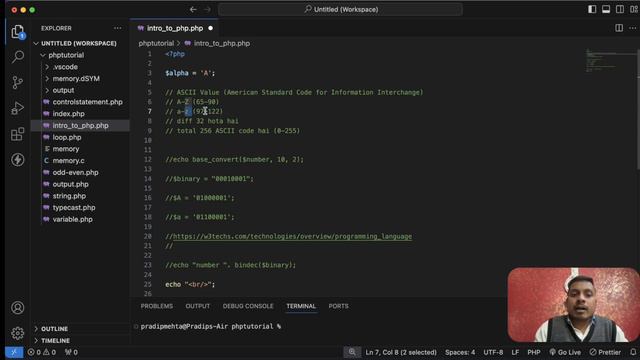640x360 pixels.
Task: Switch to the PORTS panel tab
Action: [338, 306]
